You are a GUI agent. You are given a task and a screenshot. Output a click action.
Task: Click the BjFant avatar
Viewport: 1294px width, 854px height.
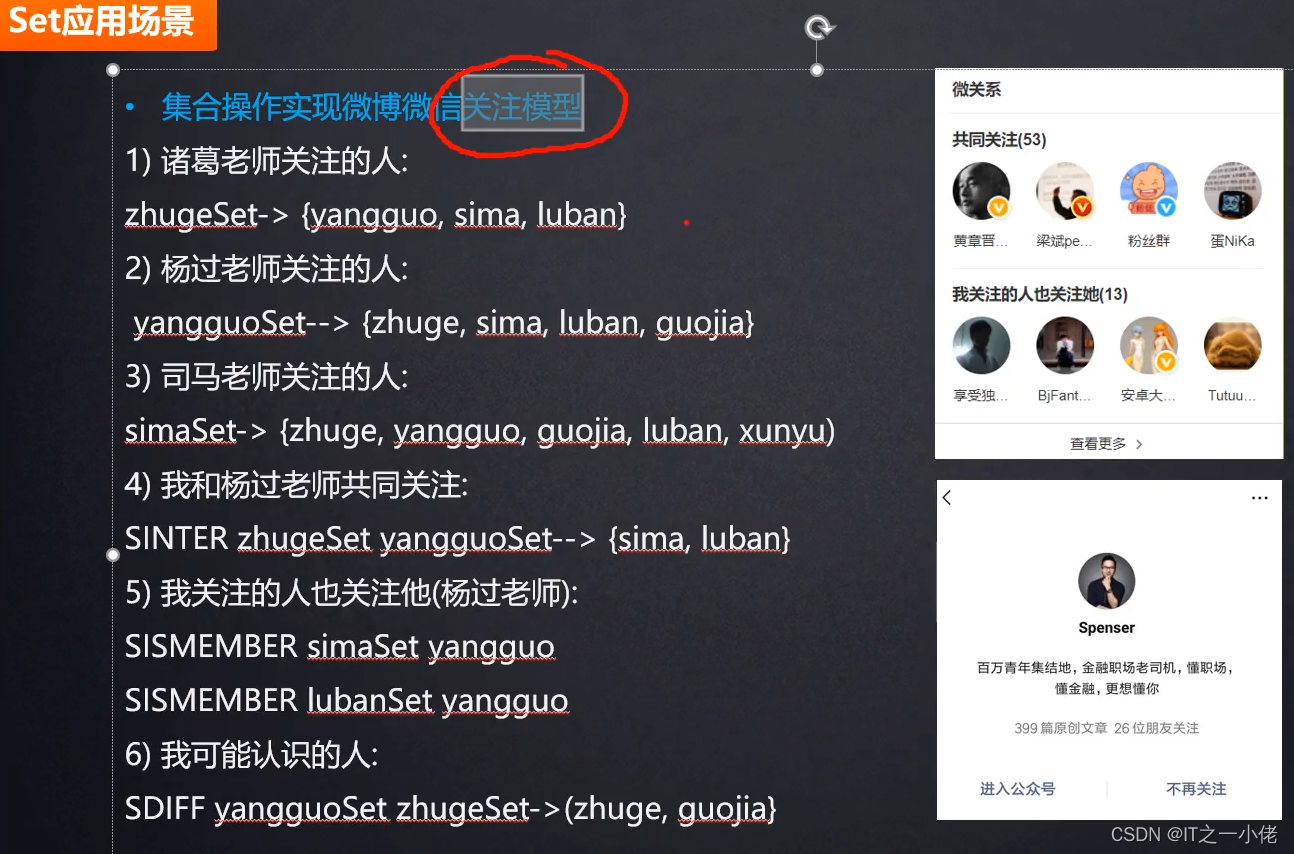pos(1065,346)
